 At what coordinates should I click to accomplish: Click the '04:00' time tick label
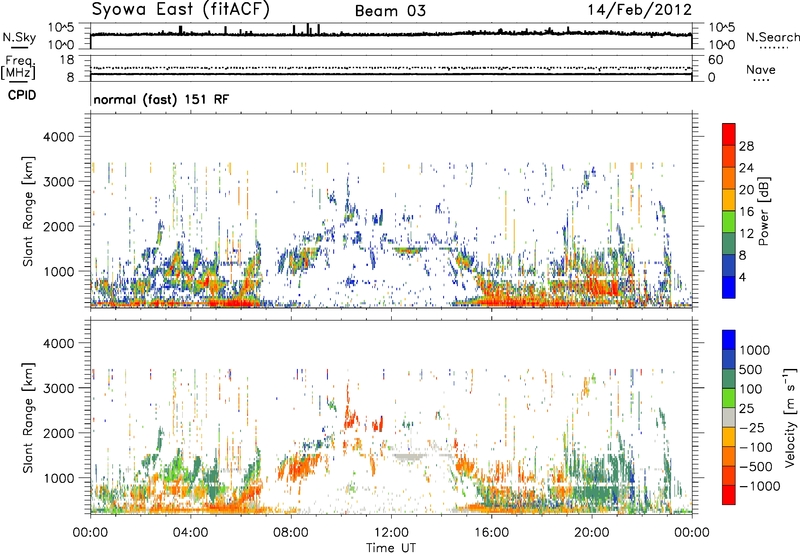(191, 533)
